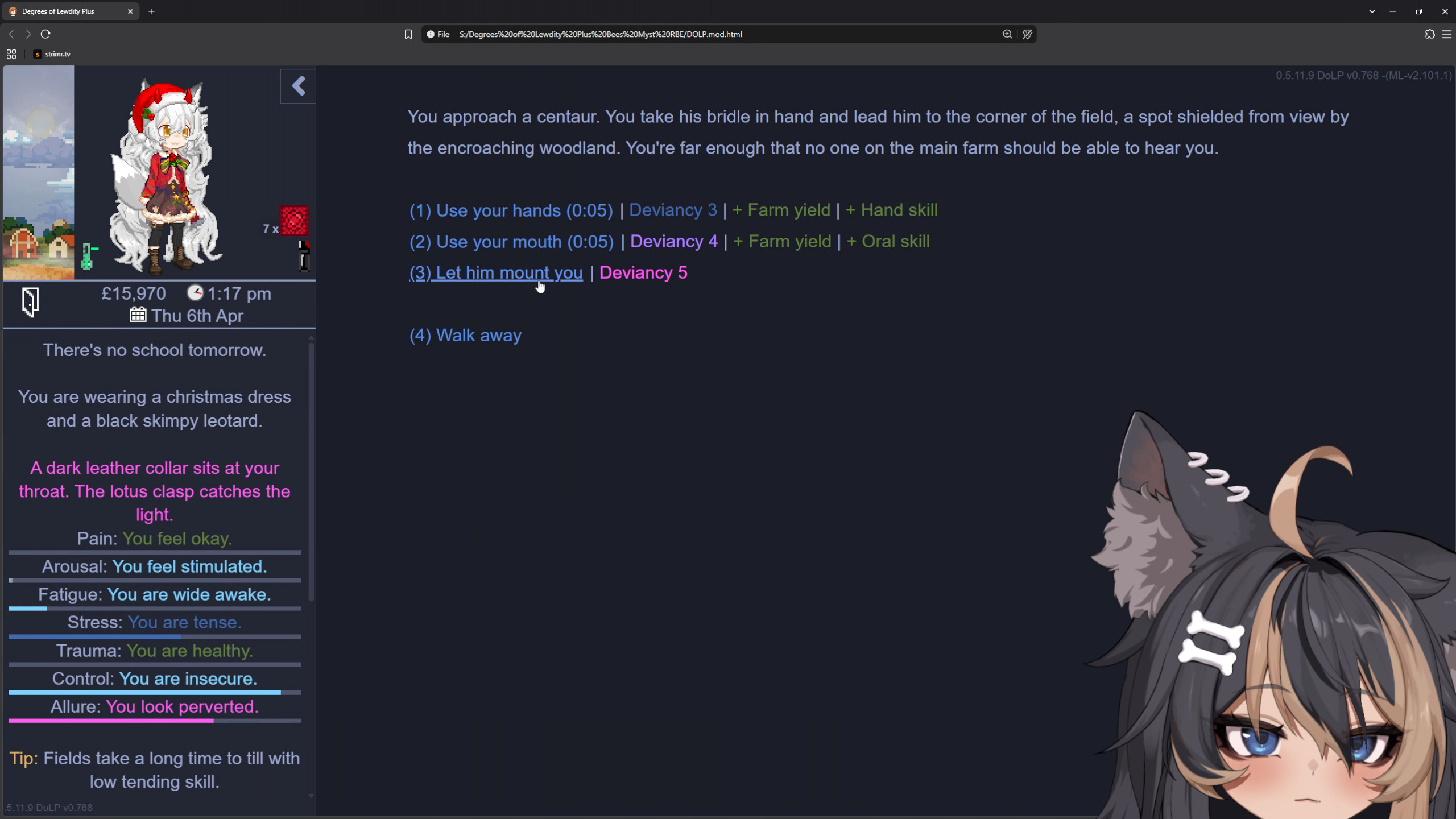Open the tab search dropdown arrow

pyautogui.click(x=1372, y=11)
